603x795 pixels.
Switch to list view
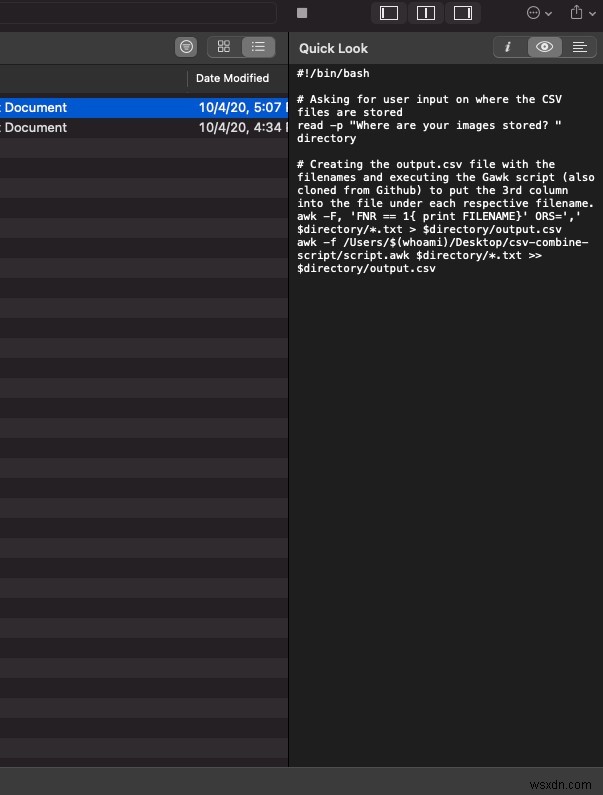[258, 47]
